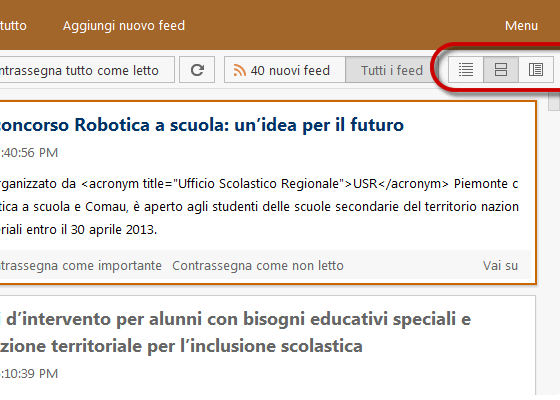Click Contrassegna come importante on the first article
The width and height of the screenshot is (560, 400).
[x=81, y=266]
